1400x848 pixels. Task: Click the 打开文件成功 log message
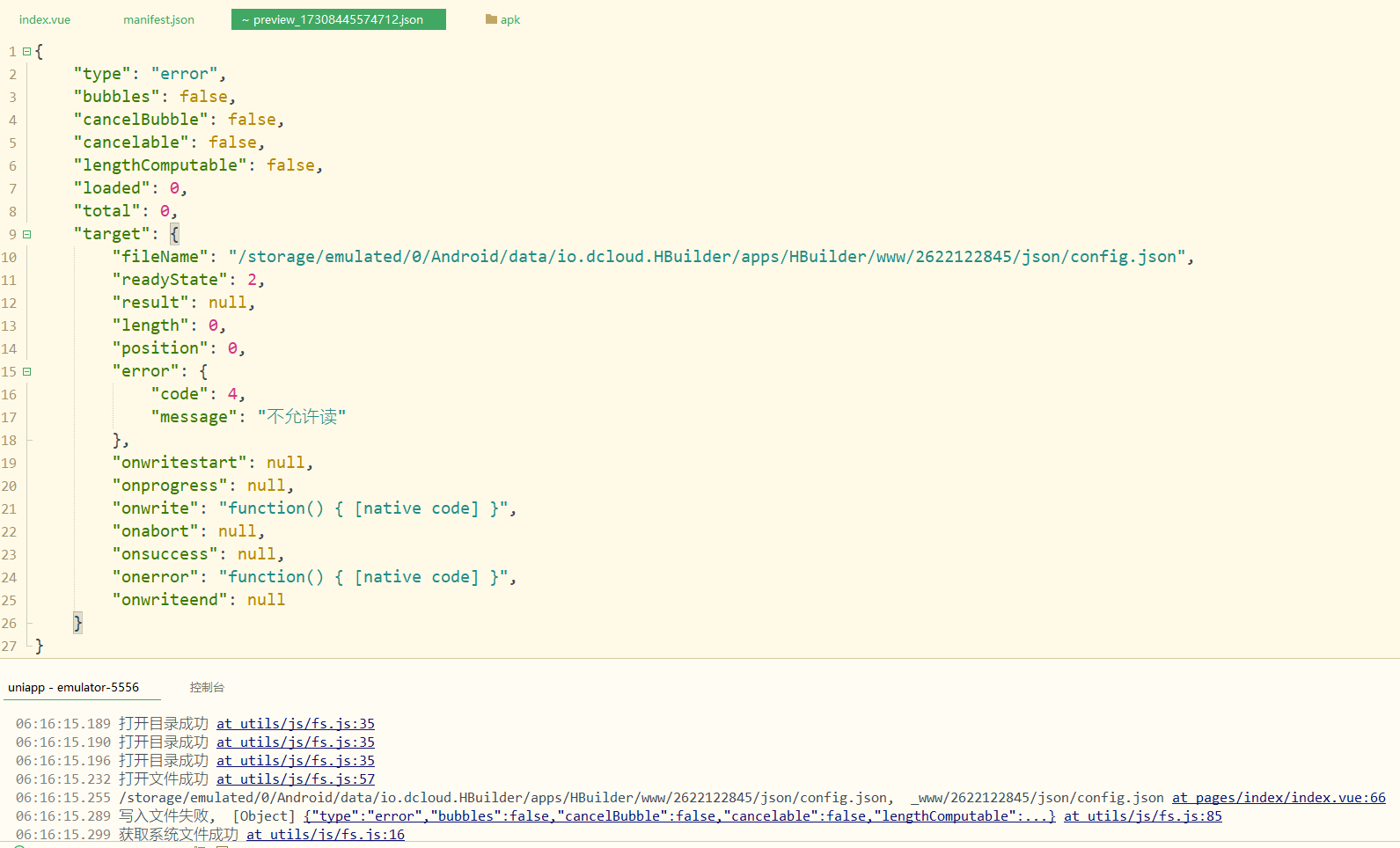click(x=164, y=779)
